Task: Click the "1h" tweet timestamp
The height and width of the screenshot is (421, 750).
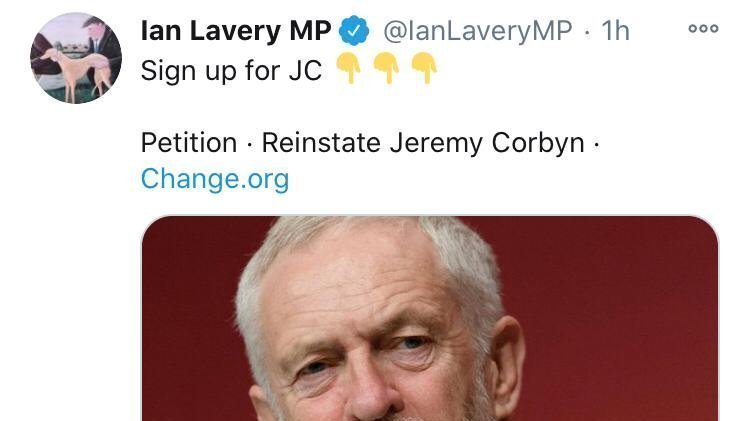Action: (x=615, y=32)
